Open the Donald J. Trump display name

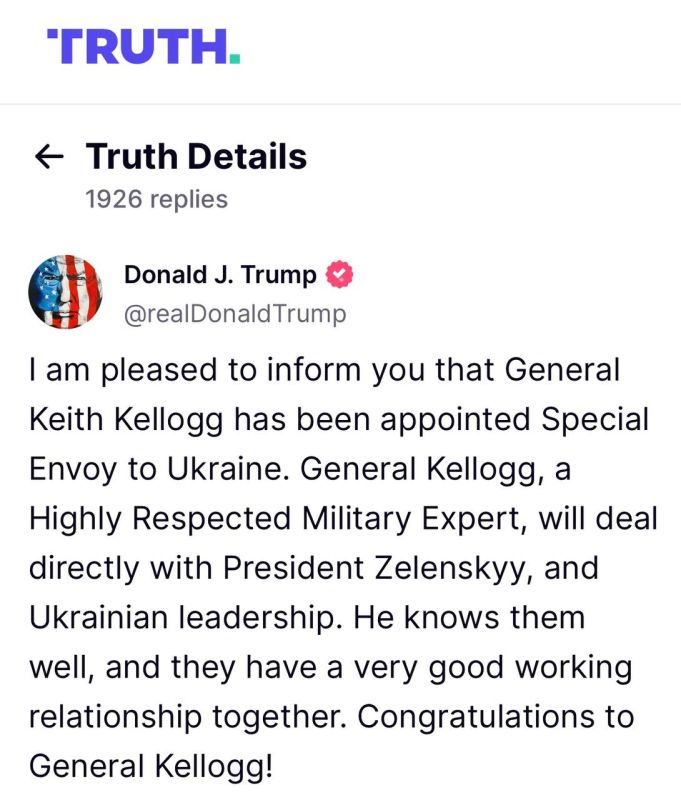coord(220,274)
